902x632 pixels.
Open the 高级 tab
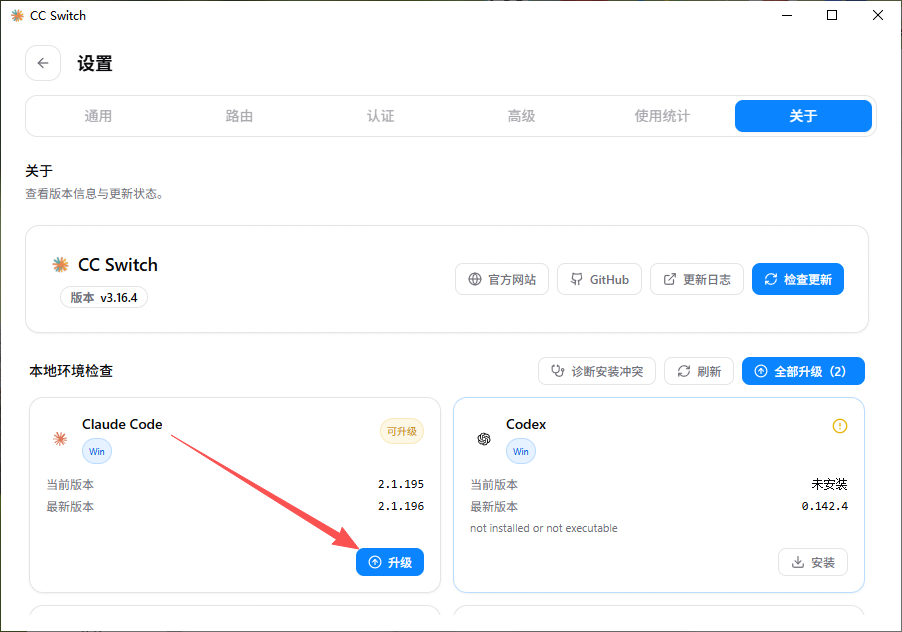pyautogui.click(x=521, y=116)
